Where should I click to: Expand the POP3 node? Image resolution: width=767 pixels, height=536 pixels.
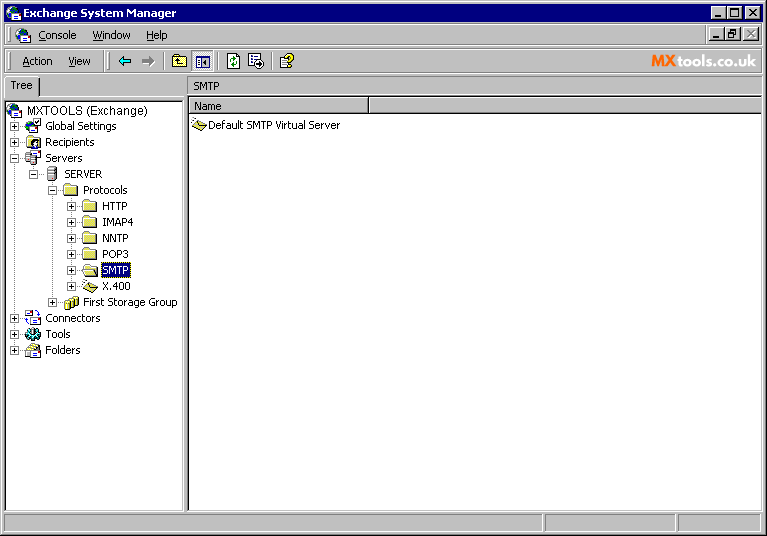coord(71,254)
